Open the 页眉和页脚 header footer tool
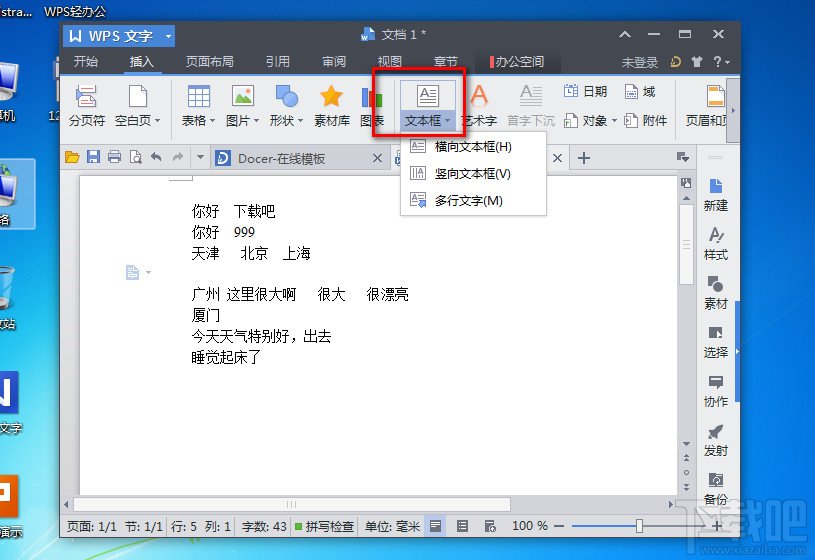The width and height of the screenshot is (815, 560). tap(707, 107)
